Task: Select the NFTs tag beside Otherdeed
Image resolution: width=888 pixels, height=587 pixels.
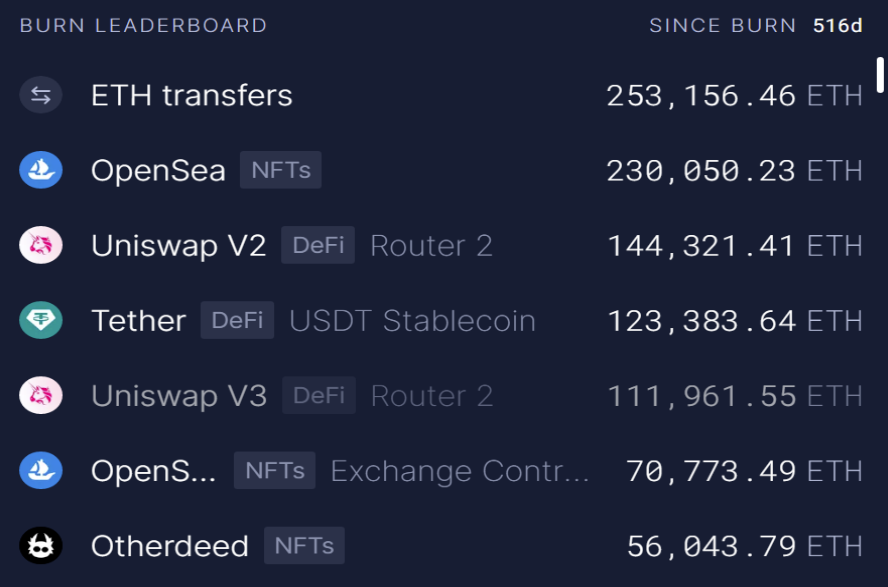Action: tap(304, 546)
